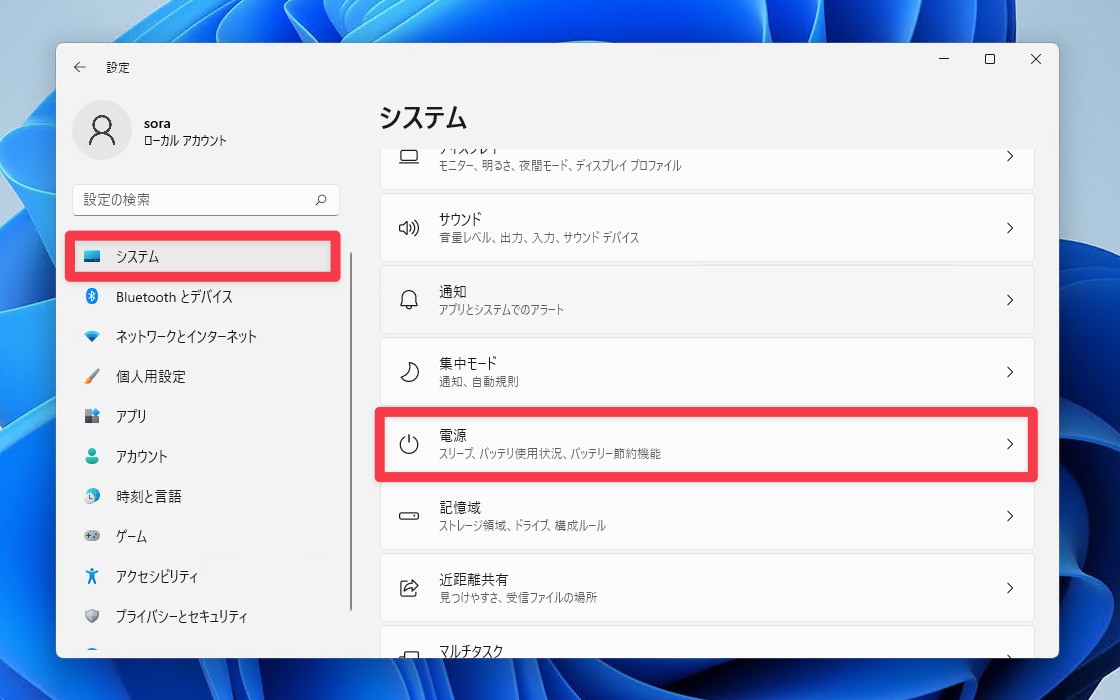The image size is (1120, 700).
Task: Click the 通知、自動規則 description
Action: [479, 382]
